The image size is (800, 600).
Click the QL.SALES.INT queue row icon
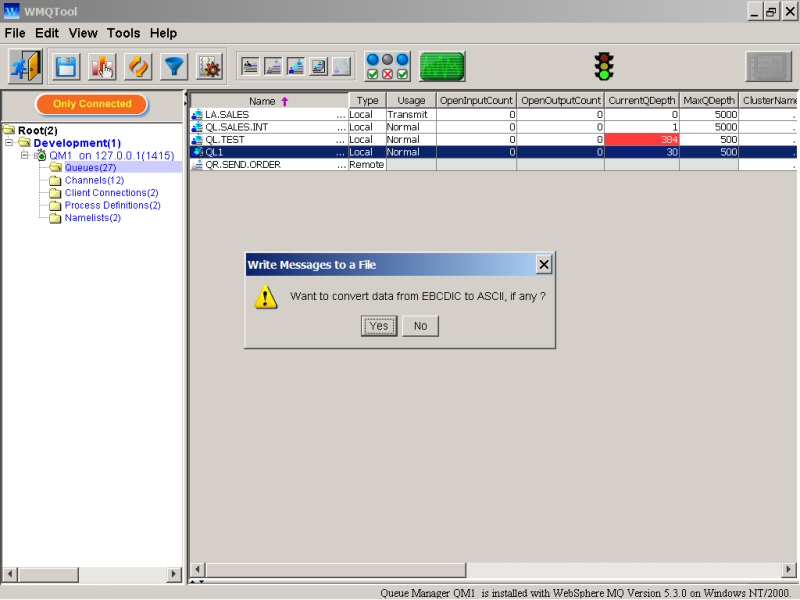click(x=197, y=127)
